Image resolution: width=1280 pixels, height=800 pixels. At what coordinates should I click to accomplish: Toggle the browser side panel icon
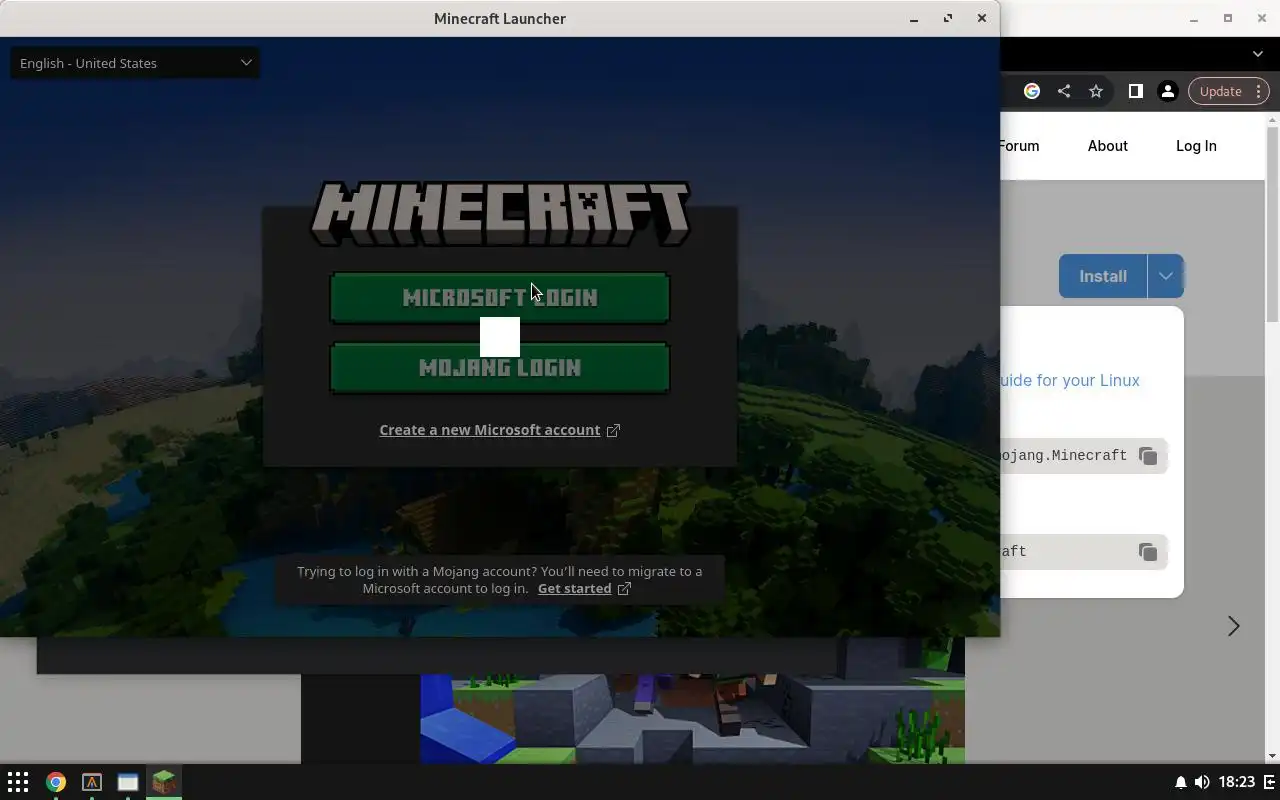point(1135,91)
